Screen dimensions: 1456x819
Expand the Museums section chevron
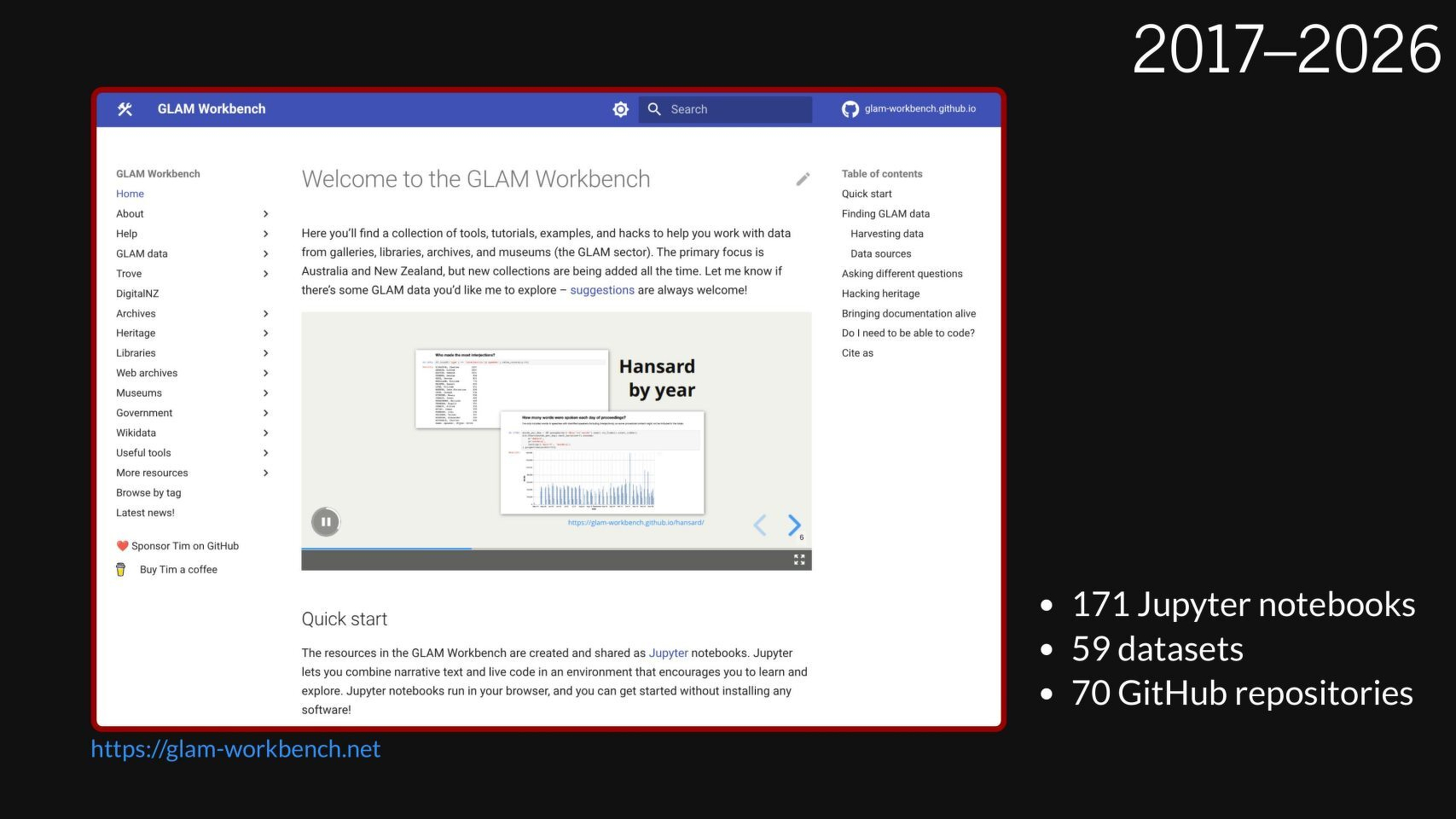click(x=266, y=393)
